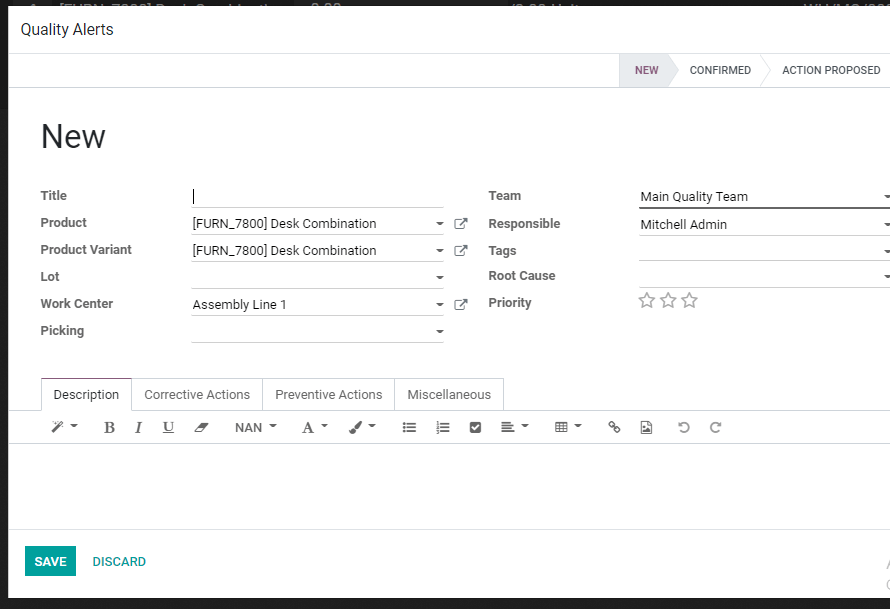Open external link for Work Center
Image resolution: width=890 pixels, height=609 pixels.
pyautogui.click(x=461, y=305)
